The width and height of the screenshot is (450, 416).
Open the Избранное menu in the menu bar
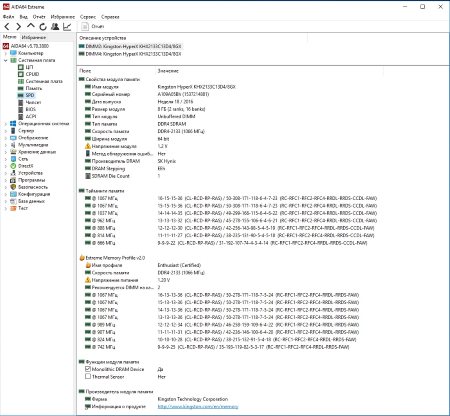tap(63, 17)
